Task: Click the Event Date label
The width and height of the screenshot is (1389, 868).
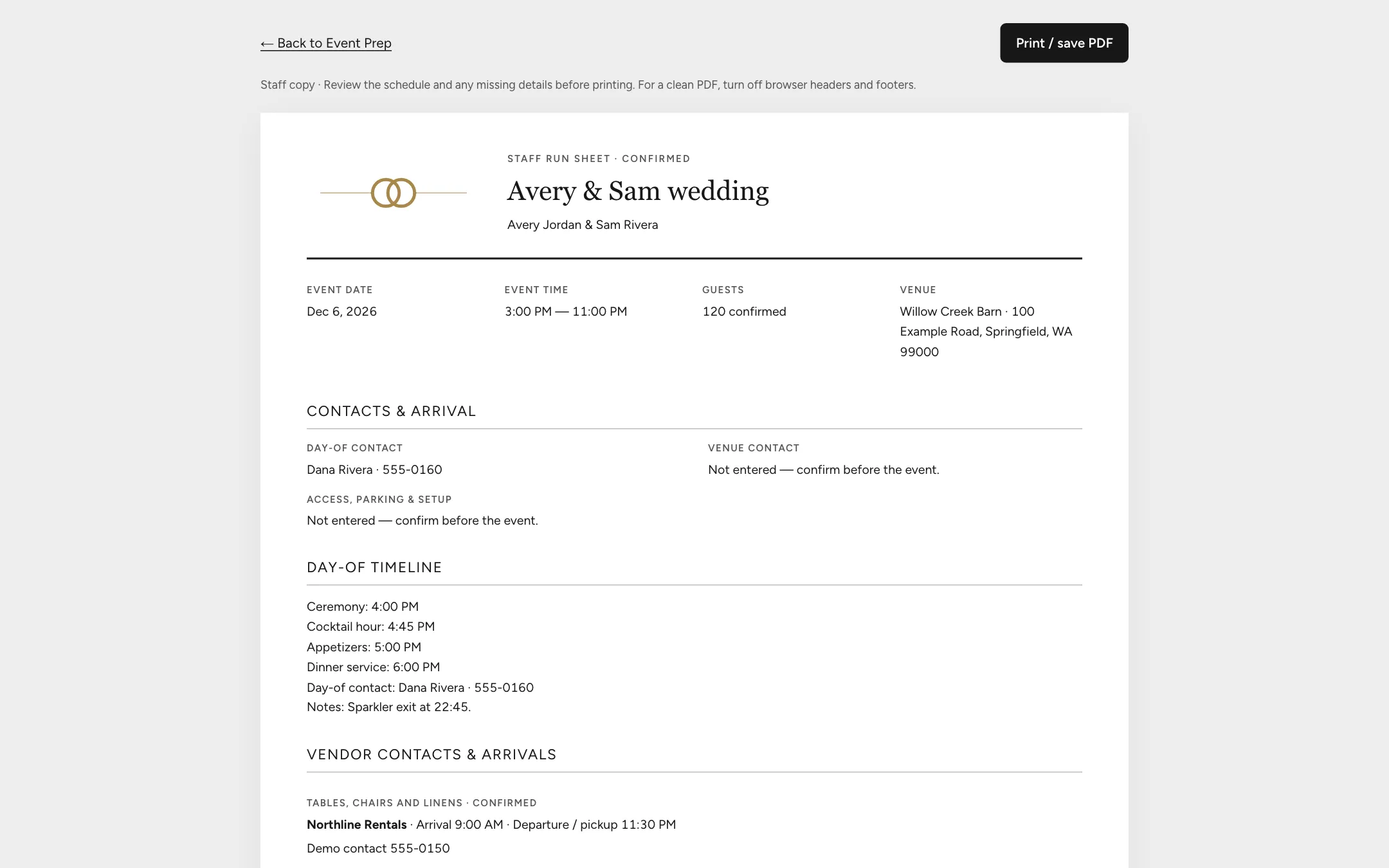Action: click(340, 290)
